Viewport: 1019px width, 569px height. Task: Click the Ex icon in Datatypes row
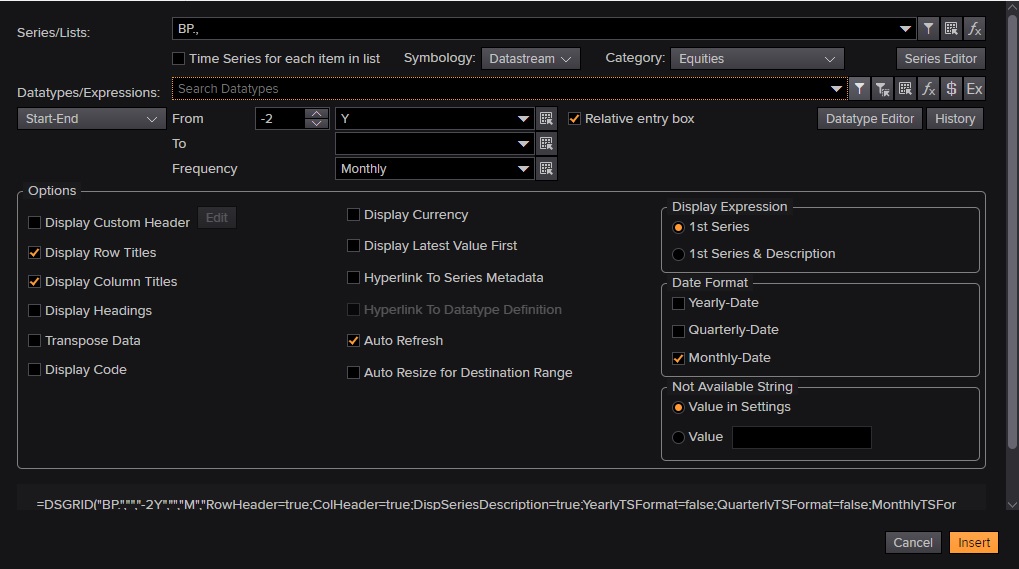coord(974,89)
